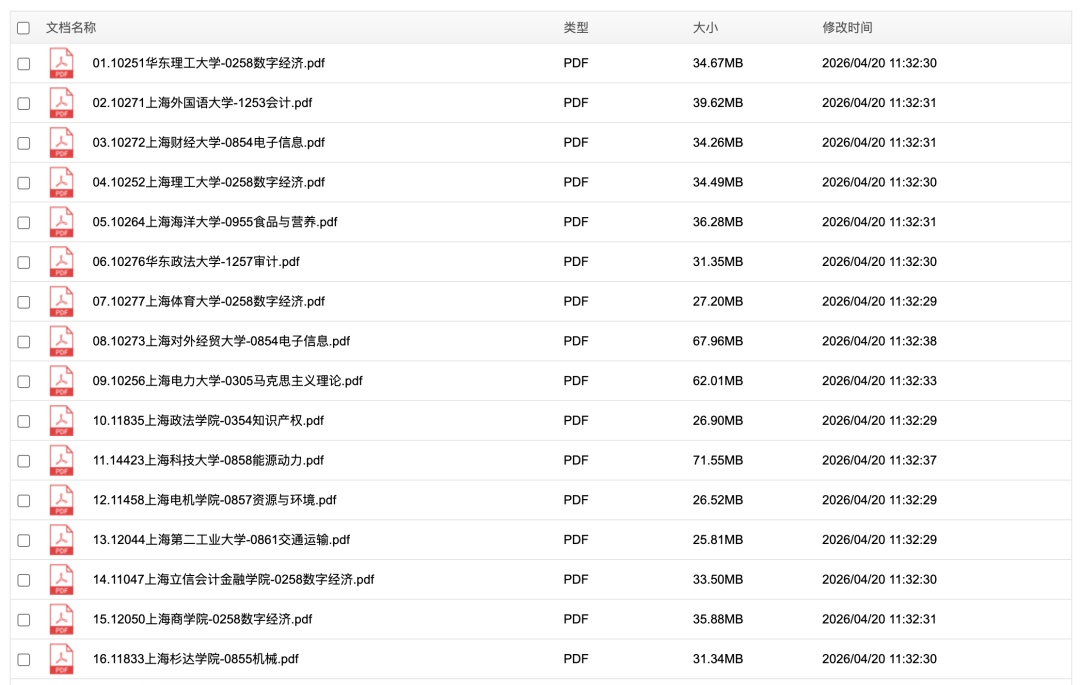Screen dimensions: 1080x685
Task: Click the PDF icon for 12.11458上海电机学院
Action: point(62,500)
